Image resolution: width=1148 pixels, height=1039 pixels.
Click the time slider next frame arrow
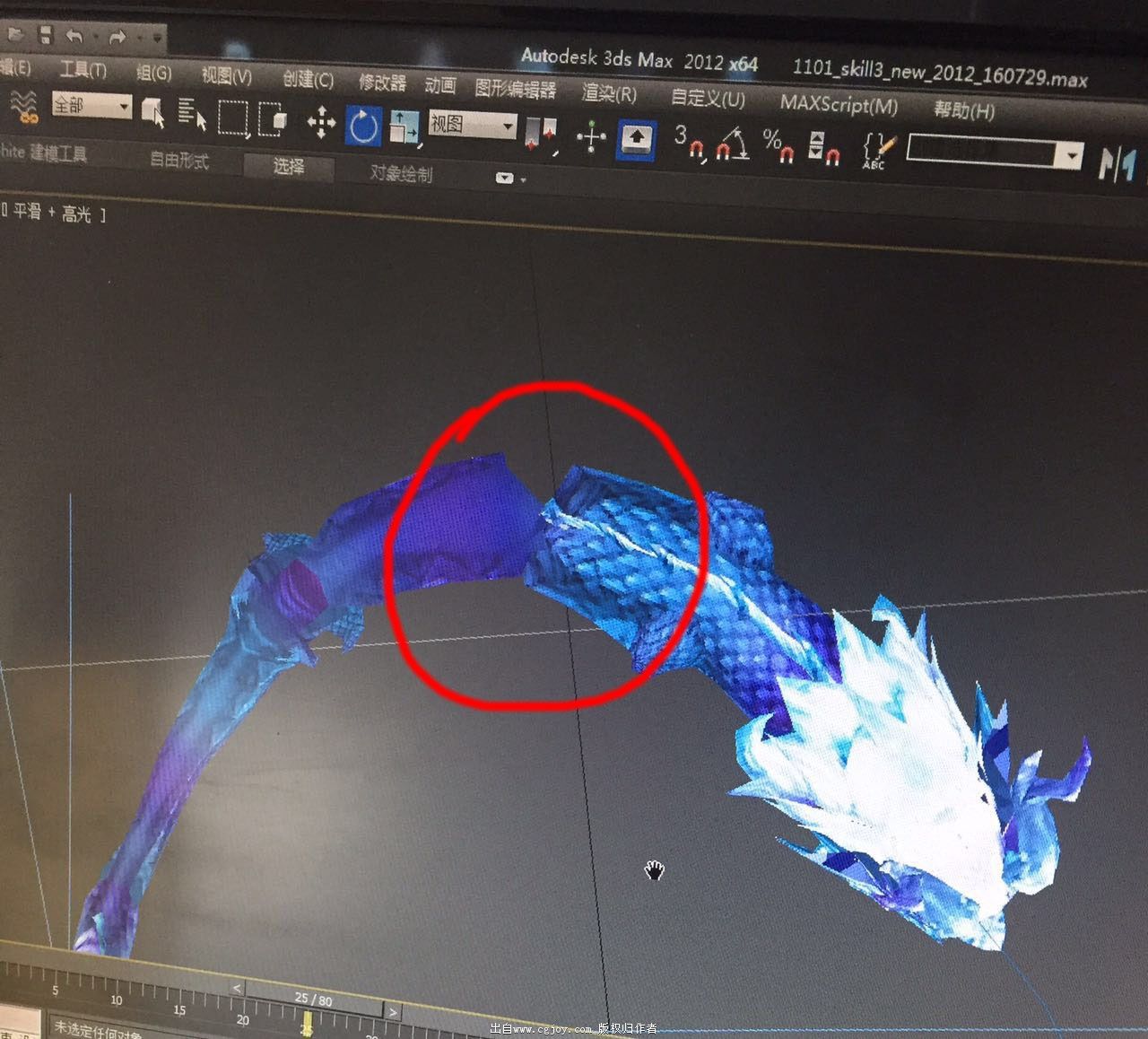pos(393,1010)
